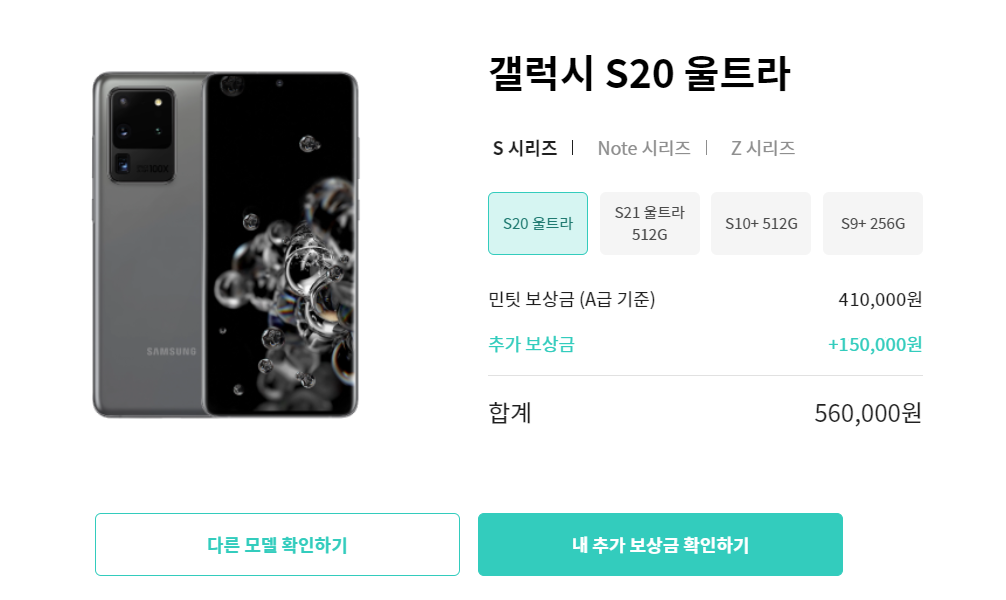Click the +150,000원 bonus amount

(x=875, y=344)
